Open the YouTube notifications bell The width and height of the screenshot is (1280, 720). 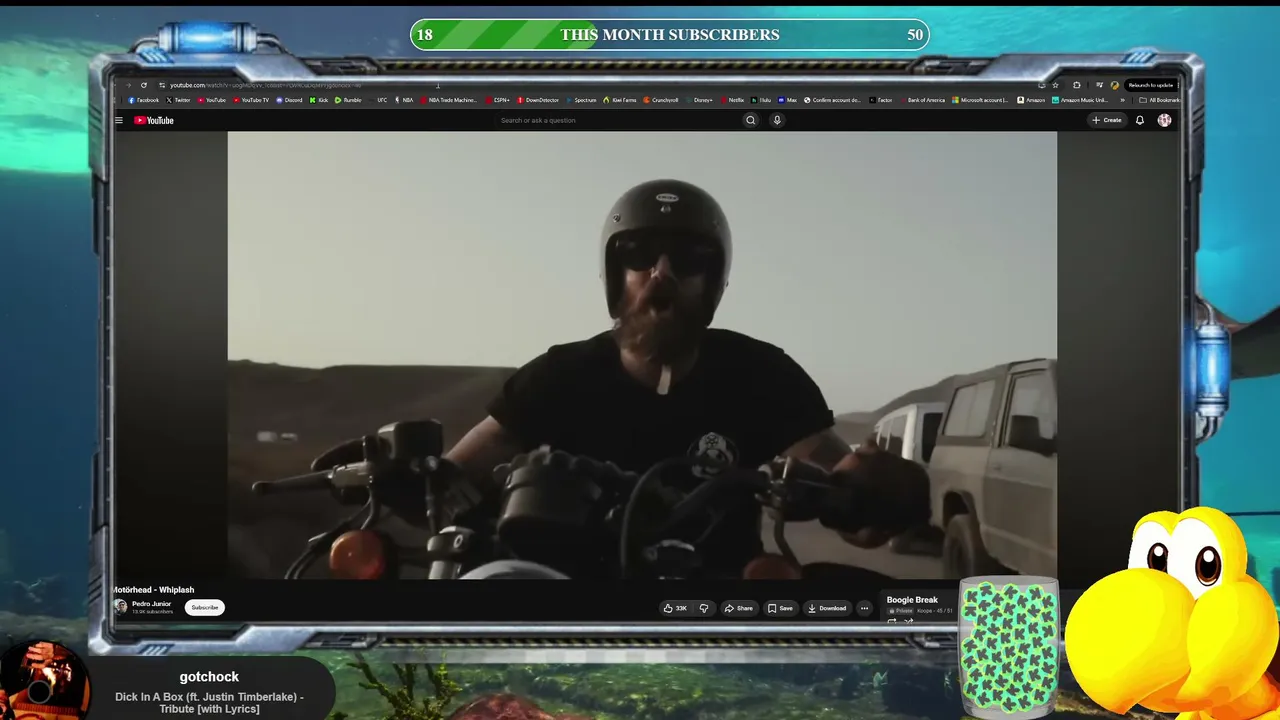point(1139,120)
